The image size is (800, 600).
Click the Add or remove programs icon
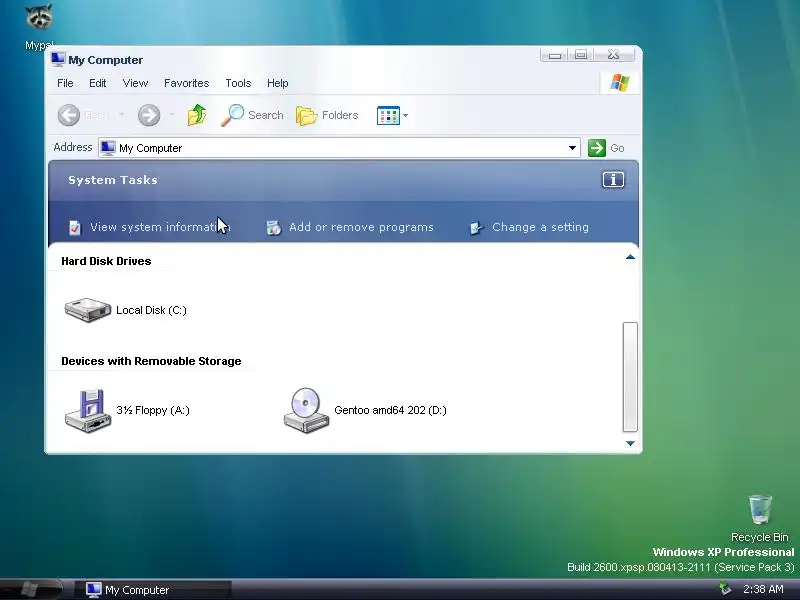coord(274,228)
